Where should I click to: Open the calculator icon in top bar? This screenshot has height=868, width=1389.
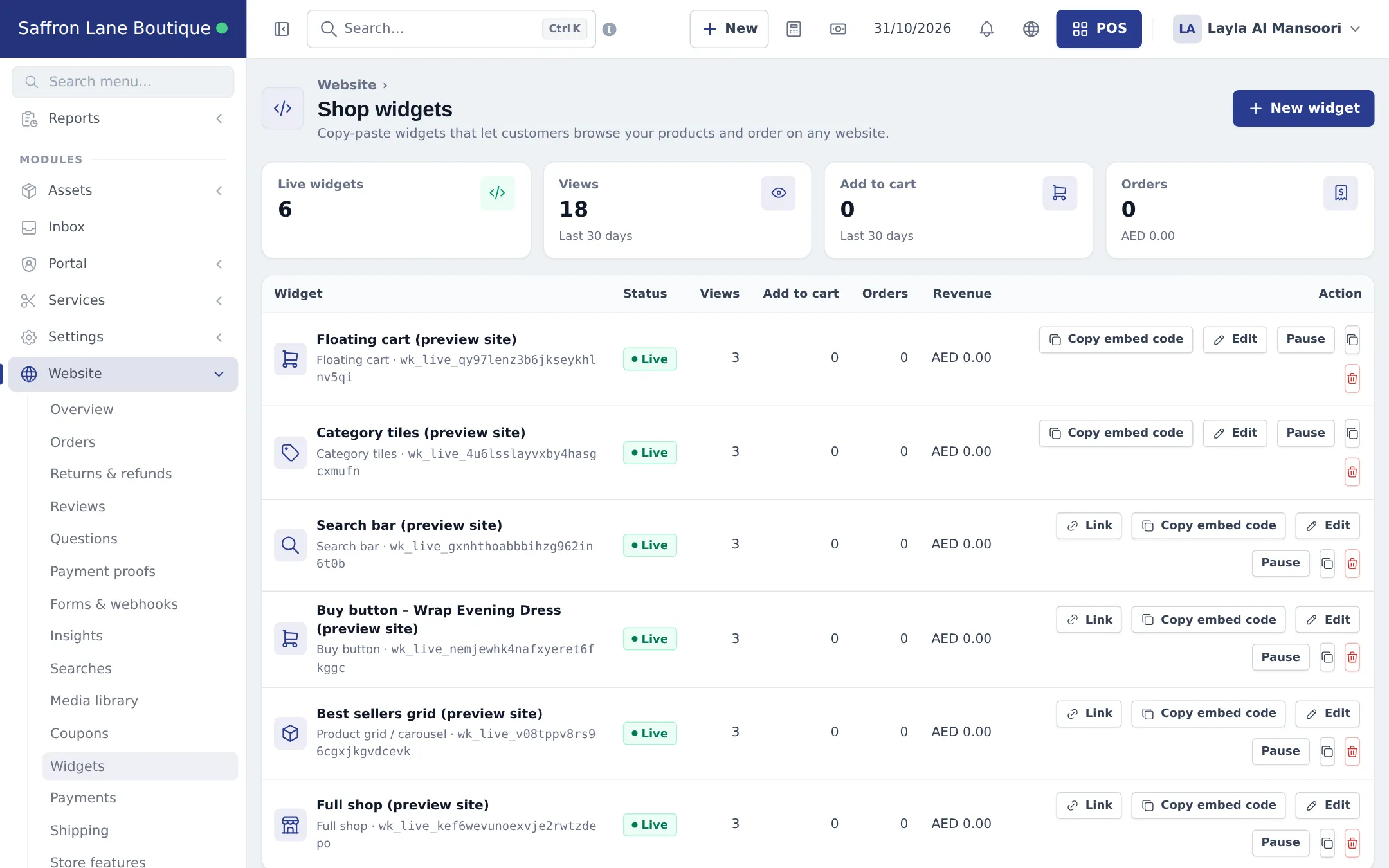[794, 29]
